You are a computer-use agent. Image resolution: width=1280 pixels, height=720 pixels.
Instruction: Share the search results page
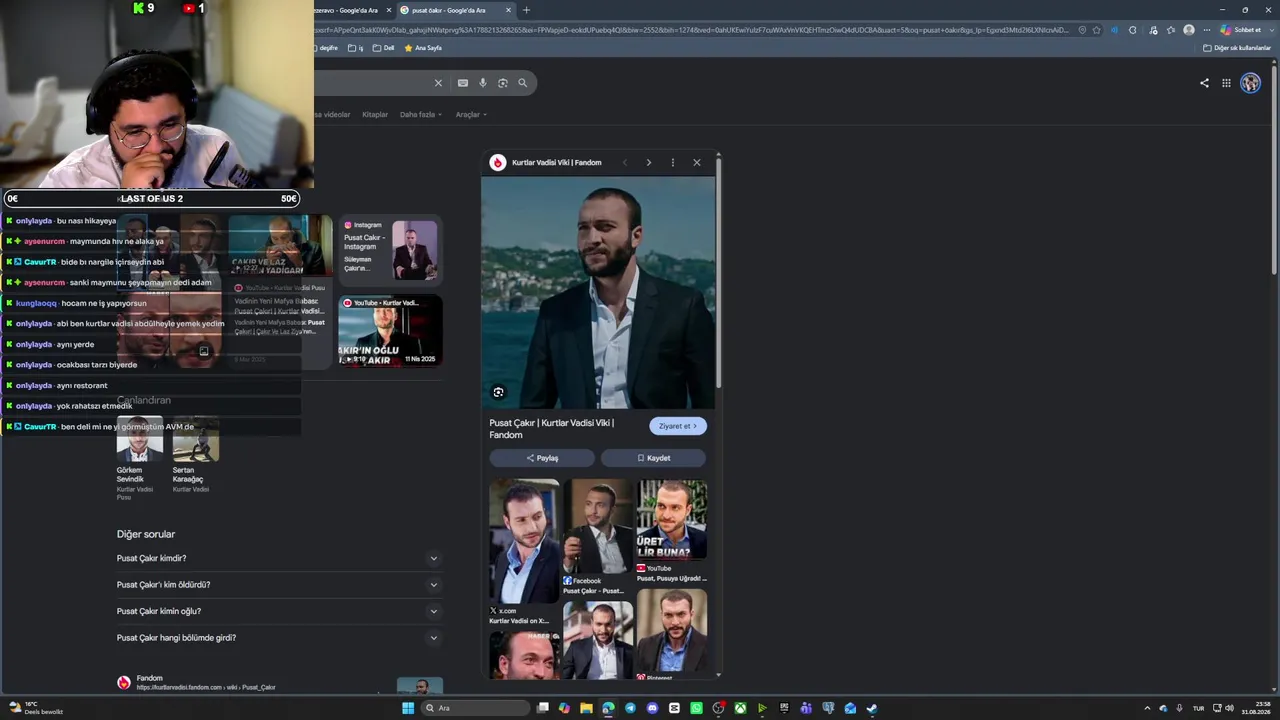(1204, 83)
